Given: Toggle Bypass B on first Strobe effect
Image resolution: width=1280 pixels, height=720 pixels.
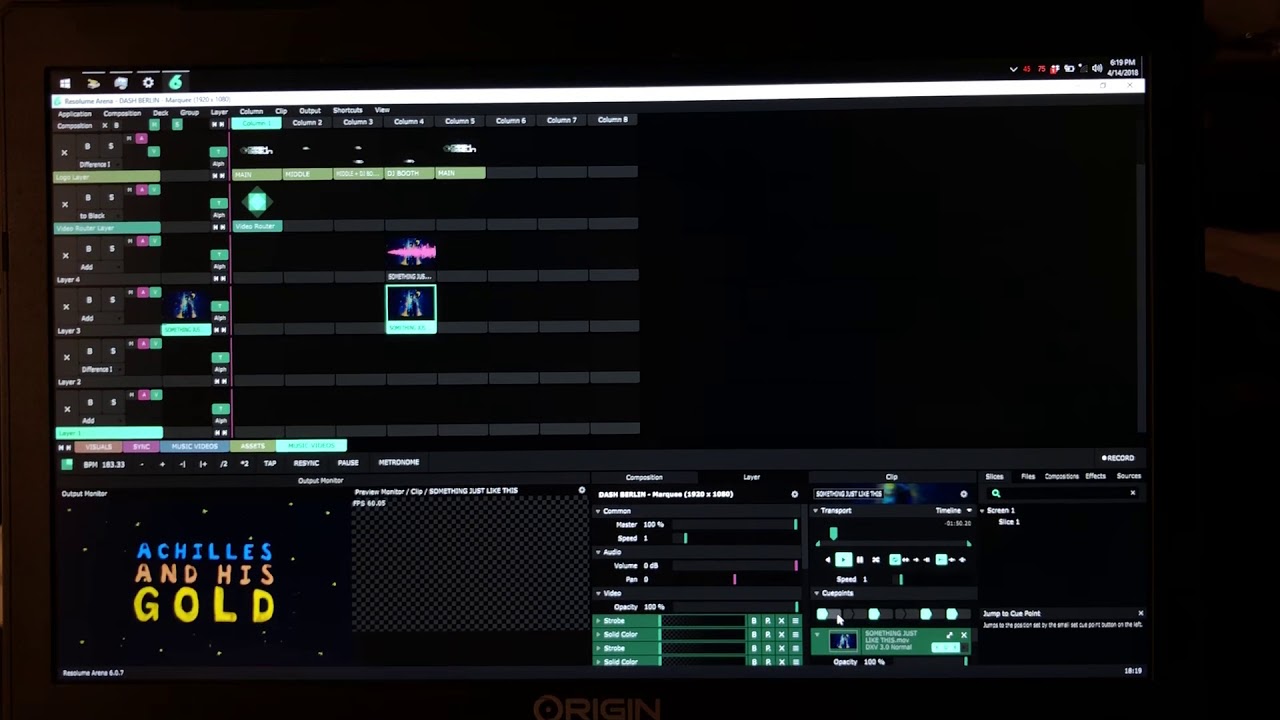Looking at the screenshot, I should point(754,621).
